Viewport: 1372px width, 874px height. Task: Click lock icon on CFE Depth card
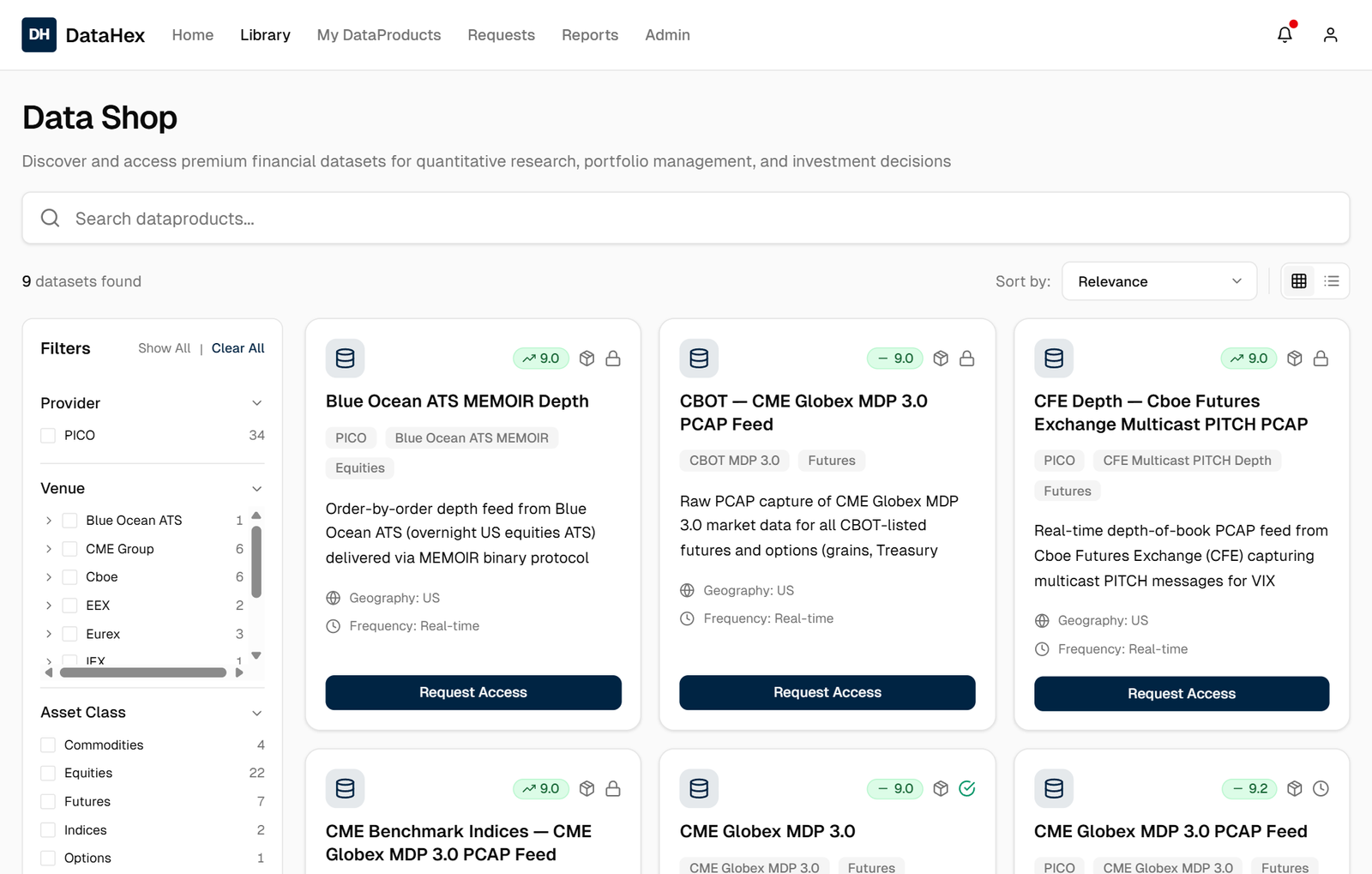click(1321, 359)
